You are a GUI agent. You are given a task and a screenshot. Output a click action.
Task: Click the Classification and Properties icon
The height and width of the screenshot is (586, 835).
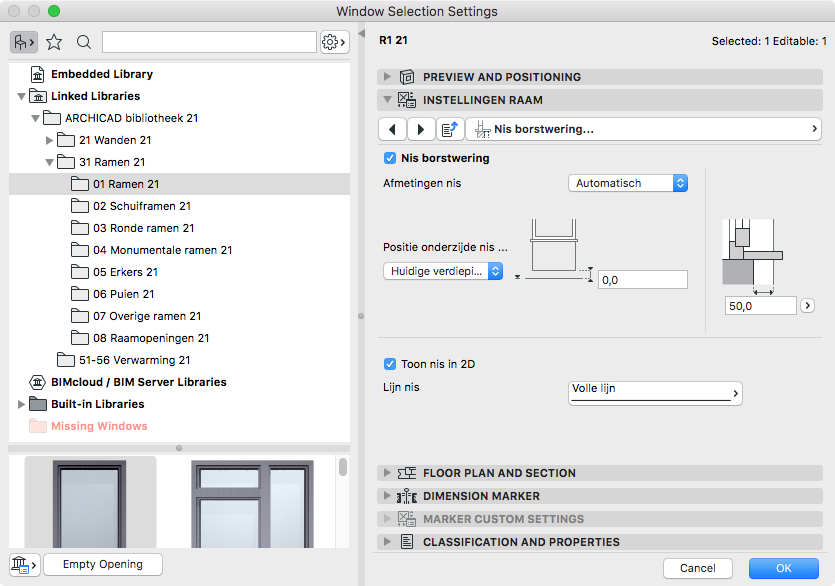(407, 542)
